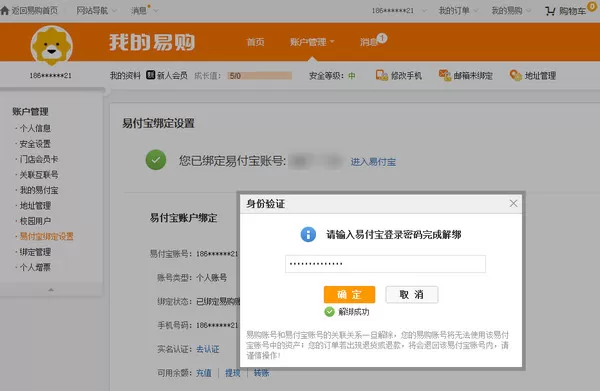This screenshot has height=391, width=600.
Task: Click the 我的资料 link
Action: tap(125, 75)
